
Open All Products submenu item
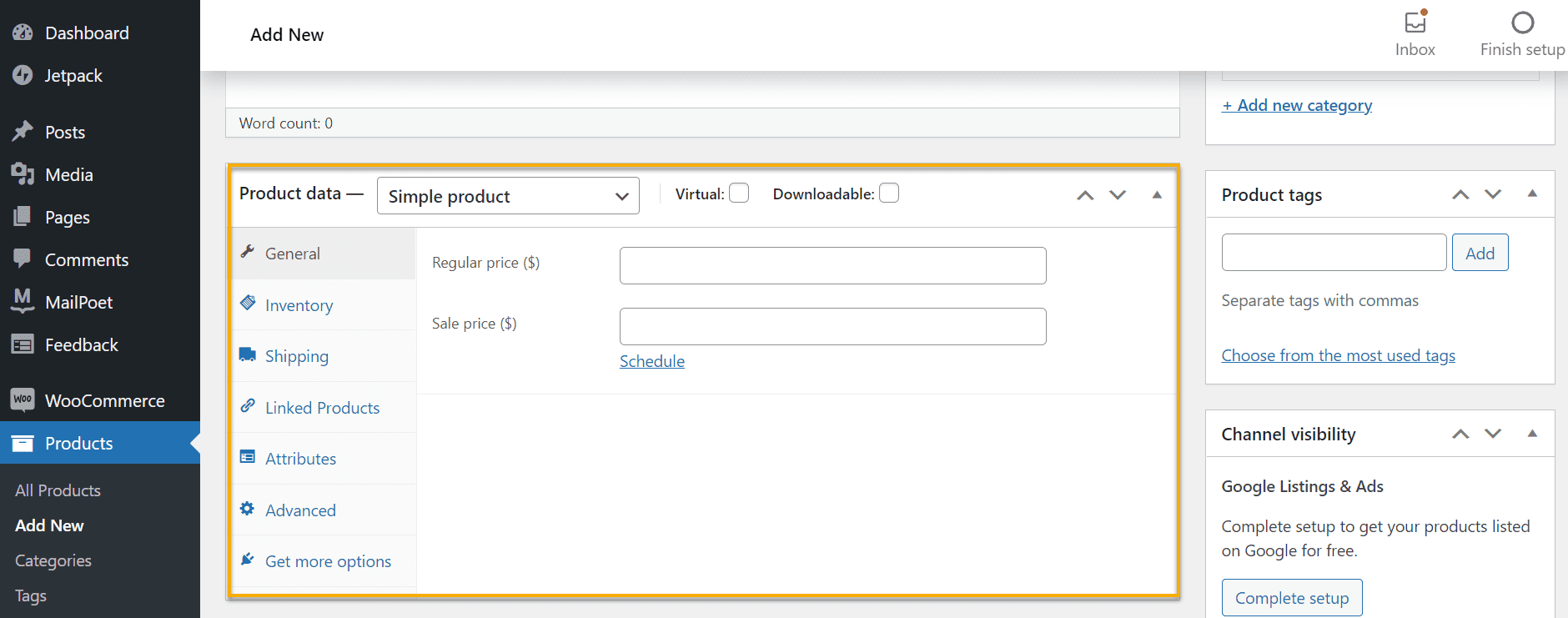click(58, 490)
